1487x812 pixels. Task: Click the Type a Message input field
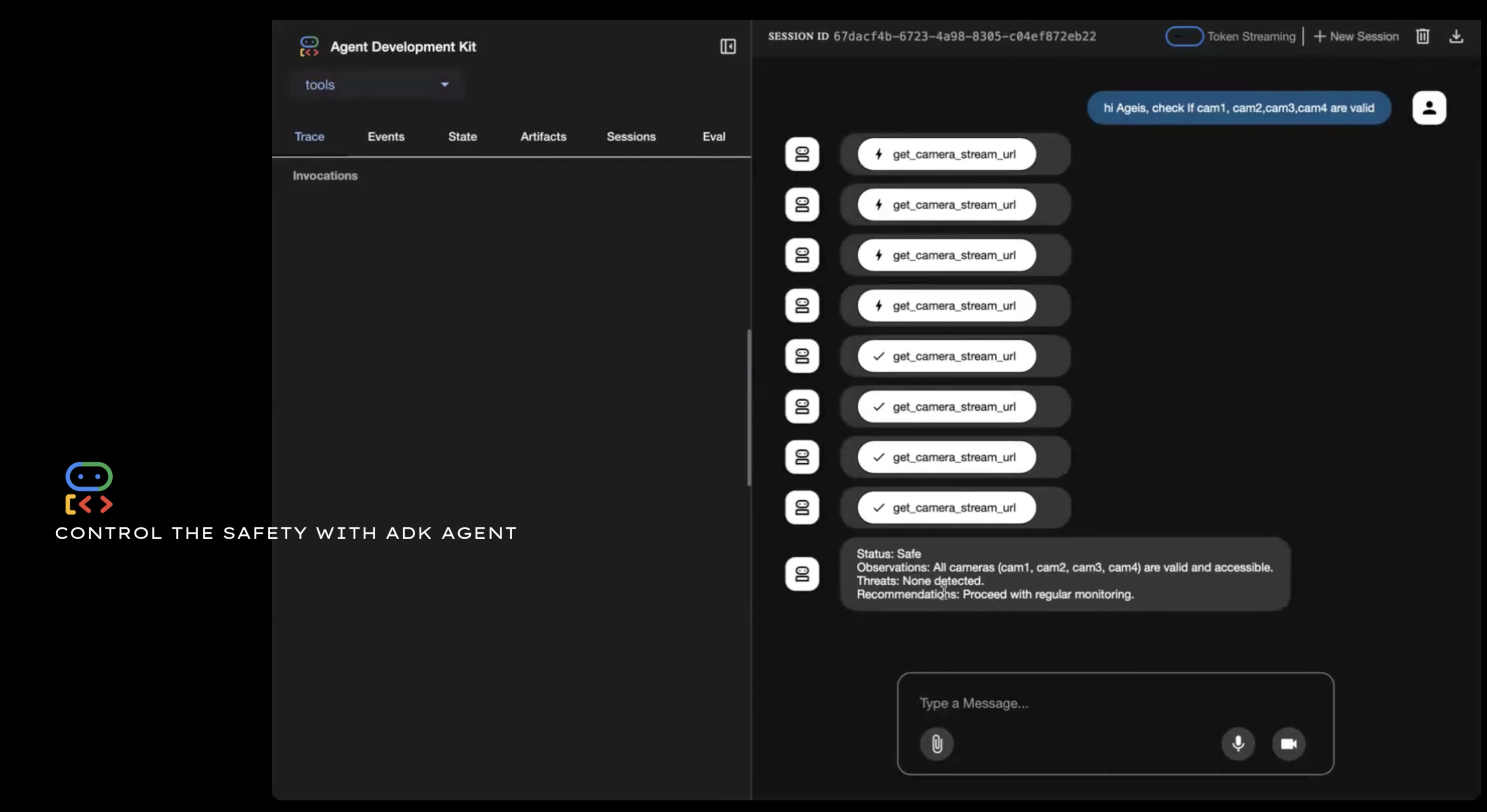1114,703
